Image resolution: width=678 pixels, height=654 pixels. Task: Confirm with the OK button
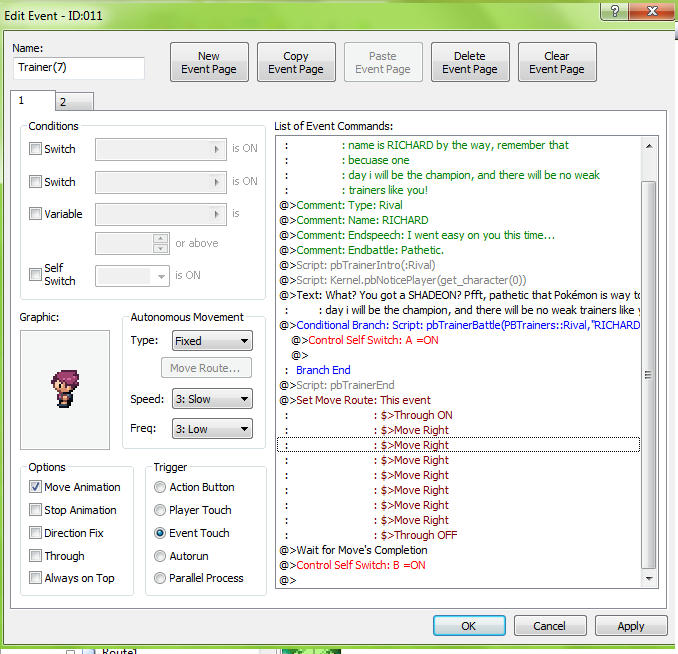469,626
